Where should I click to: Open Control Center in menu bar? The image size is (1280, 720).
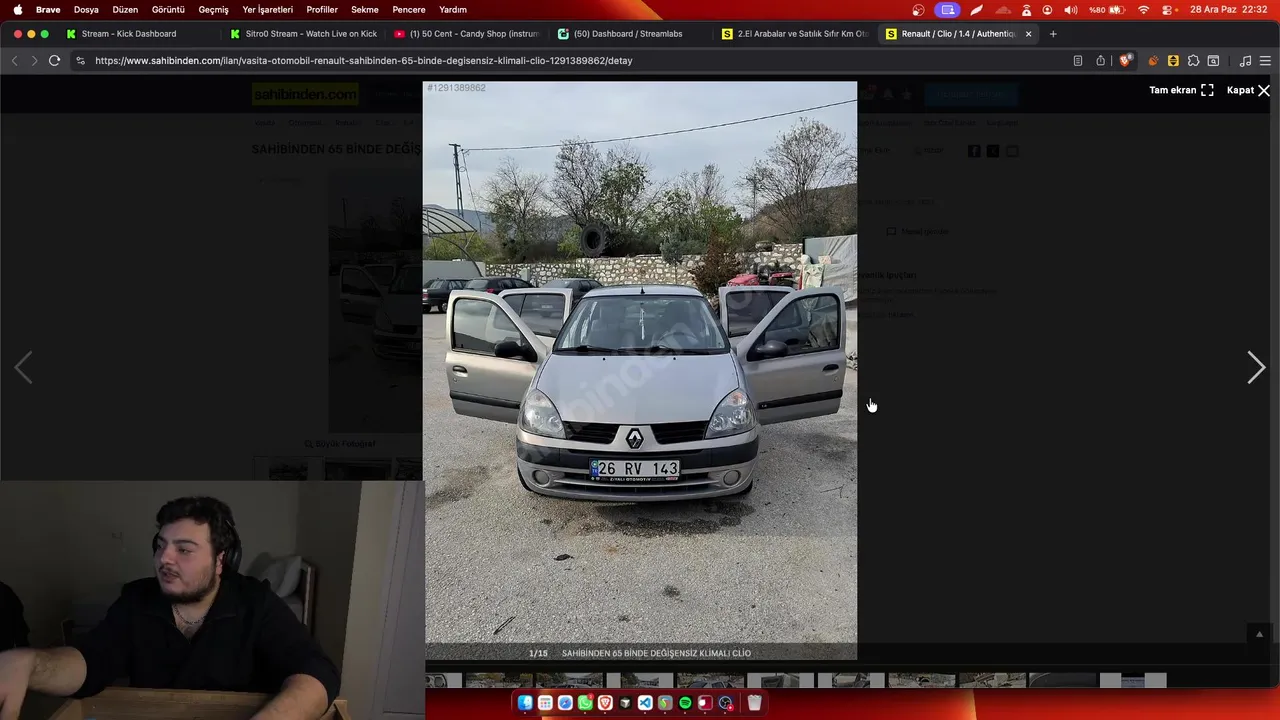[1167, 10]
